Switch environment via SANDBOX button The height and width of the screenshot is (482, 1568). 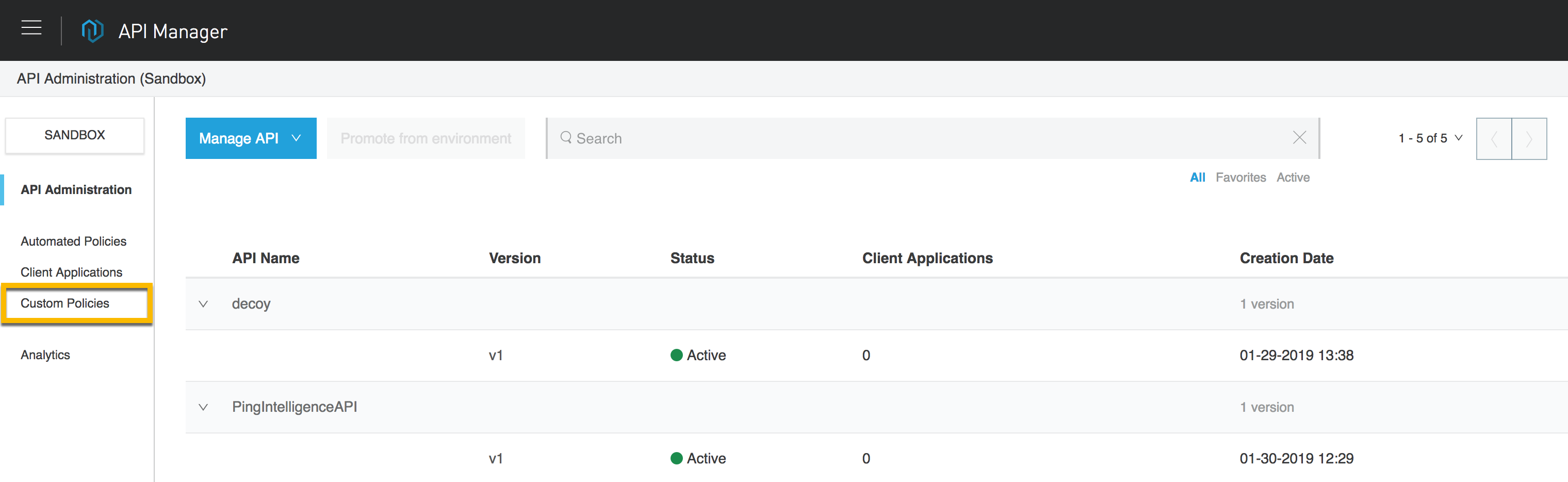75,135
